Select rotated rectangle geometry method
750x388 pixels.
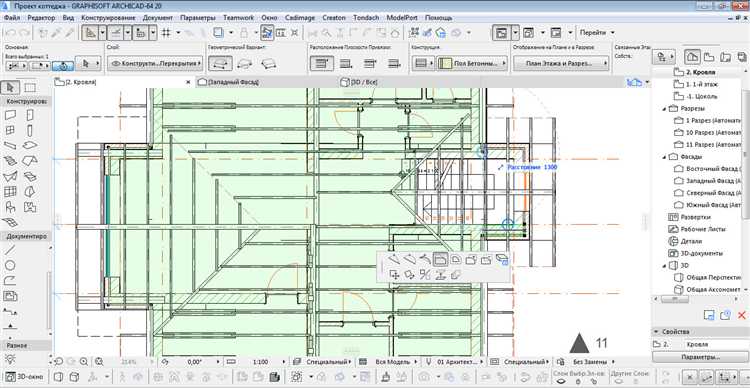tap(268, 63)
